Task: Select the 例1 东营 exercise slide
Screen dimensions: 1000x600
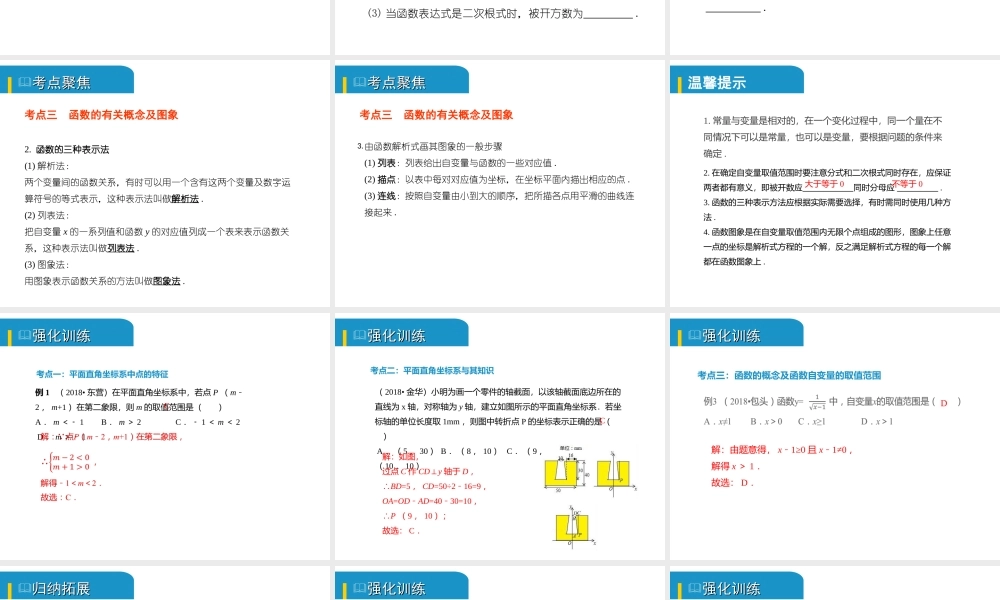Action: [x=165, y=437]
